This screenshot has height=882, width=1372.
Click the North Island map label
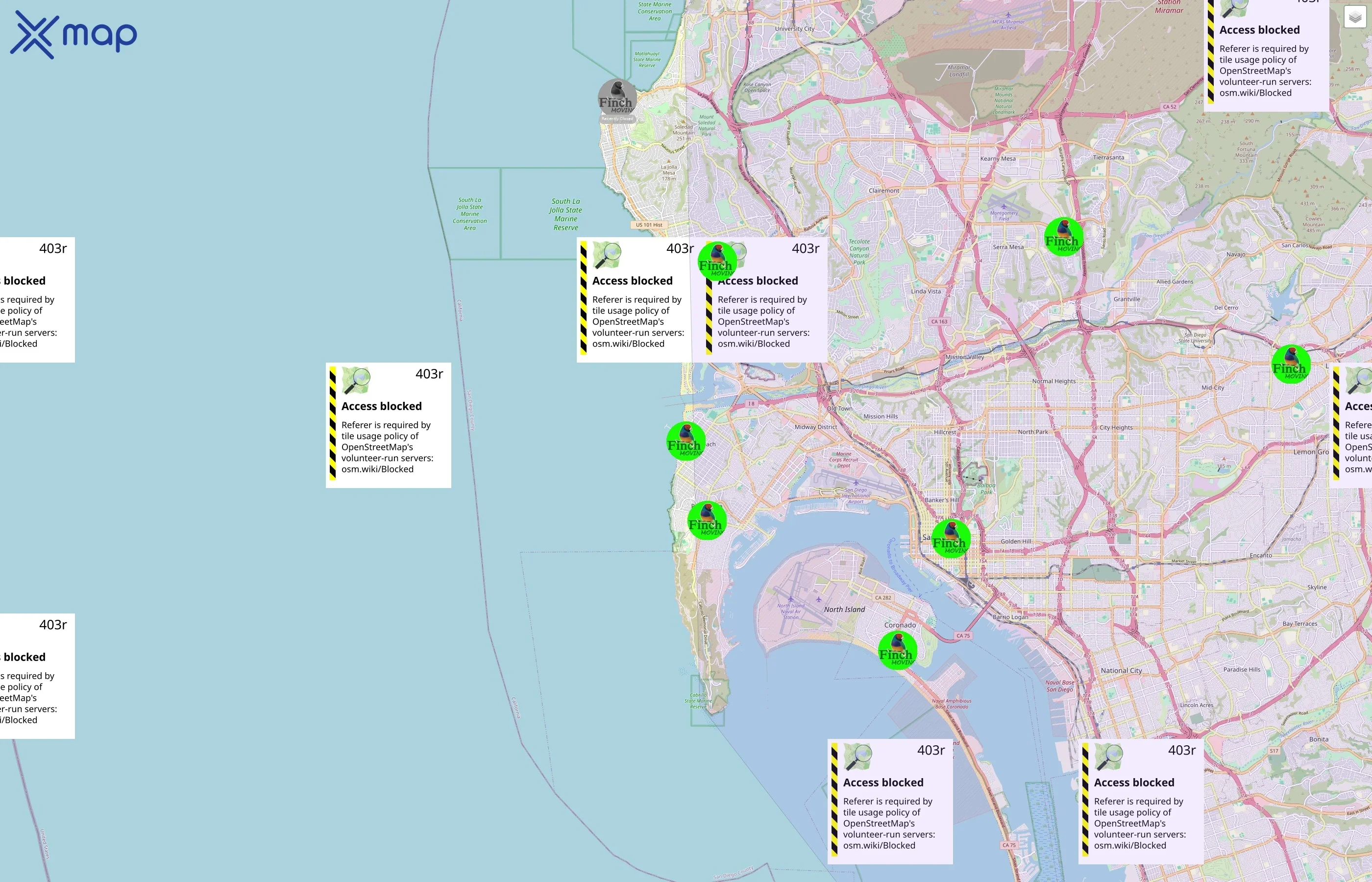coord(844,610)
